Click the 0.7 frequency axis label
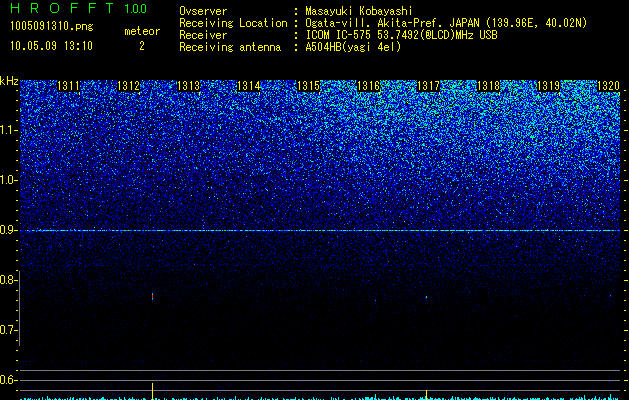 [x=8, y=330]
